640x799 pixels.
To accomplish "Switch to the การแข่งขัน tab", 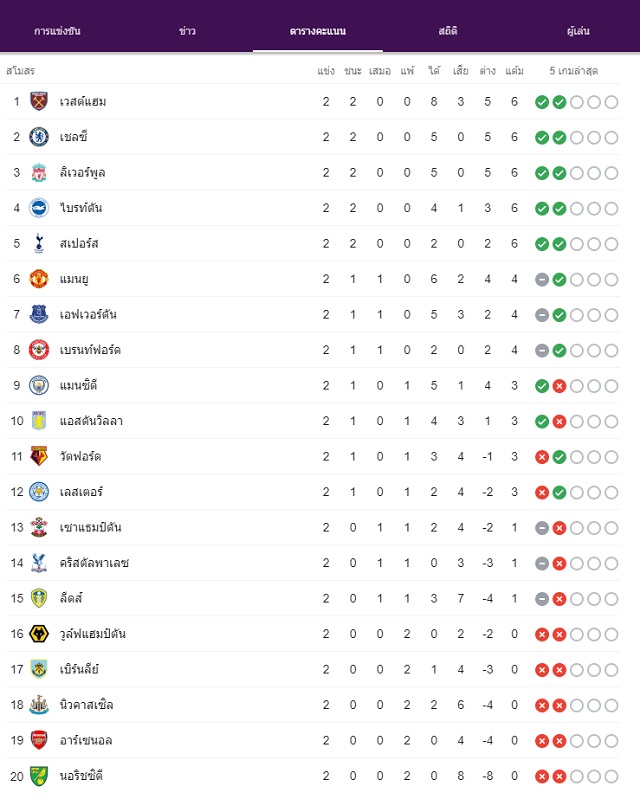I will (57, 31).
